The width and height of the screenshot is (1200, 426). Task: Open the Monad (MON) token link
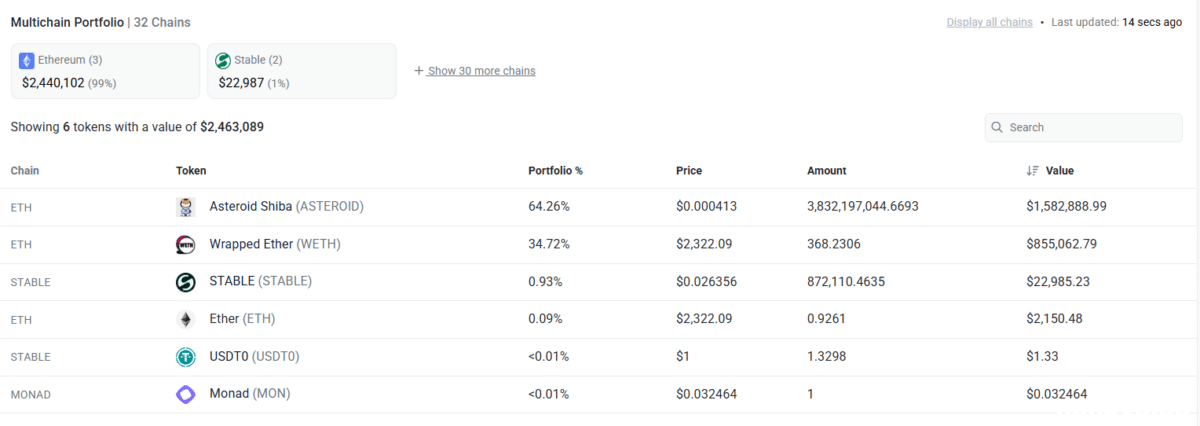[x=249, y=394]
